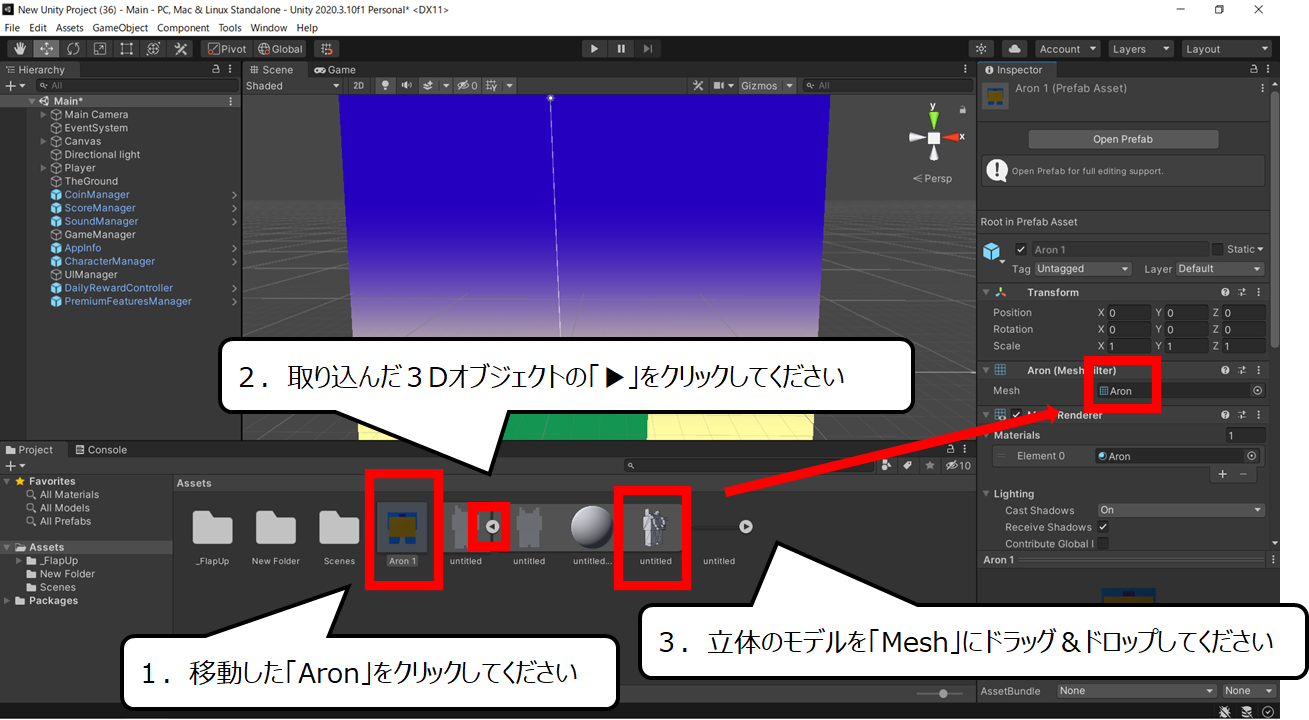Open SoundManager prefab arrow
The width and height of the screenshot is (1309, 720).
pyautogui.click(x=234, y=221)
